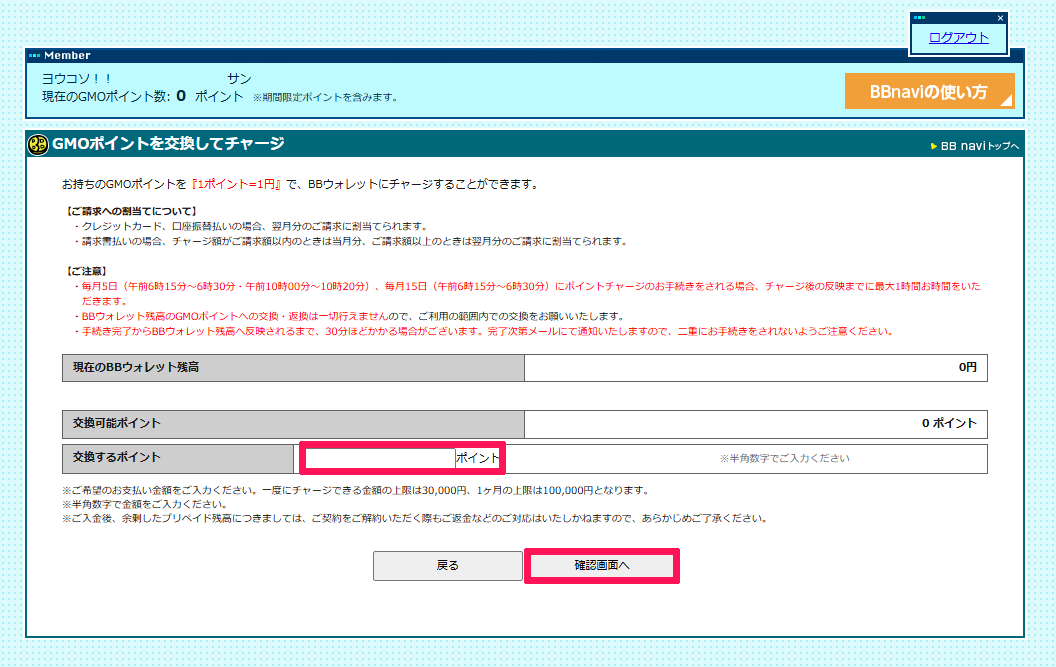
Task: Click the 【ご請求への割当てについて】 heading
Action: pos(131,212)
